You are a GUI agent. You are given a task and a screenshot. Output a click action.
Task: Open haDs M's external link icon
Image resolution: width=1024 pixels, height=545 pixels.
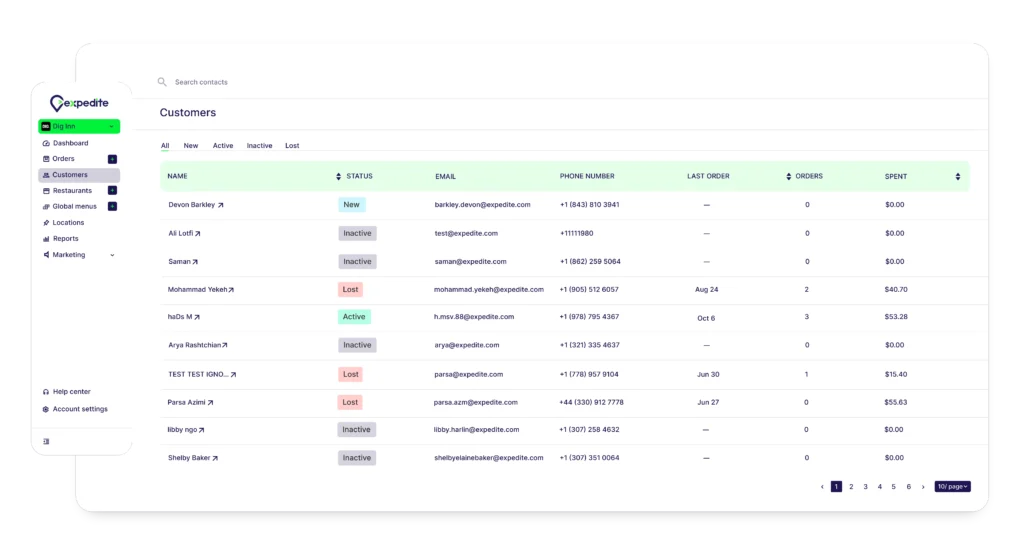coord(197,317)
